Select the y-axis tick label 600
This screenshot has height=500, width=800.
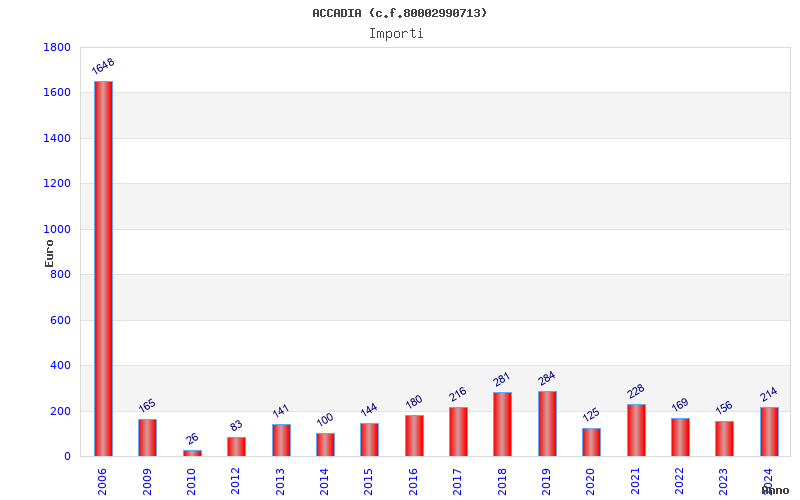tap(61, 320)
